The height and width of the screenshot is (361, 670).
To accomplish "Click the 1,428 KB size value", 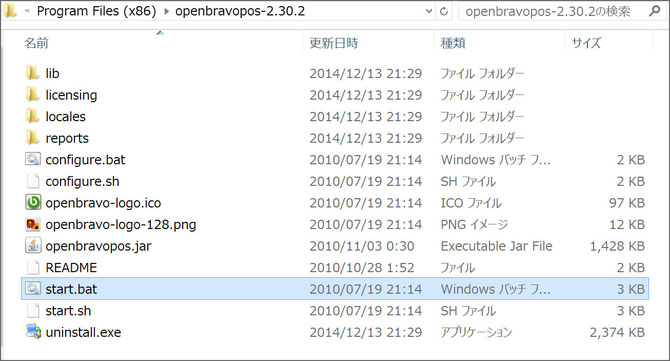I will pos(617,246).
